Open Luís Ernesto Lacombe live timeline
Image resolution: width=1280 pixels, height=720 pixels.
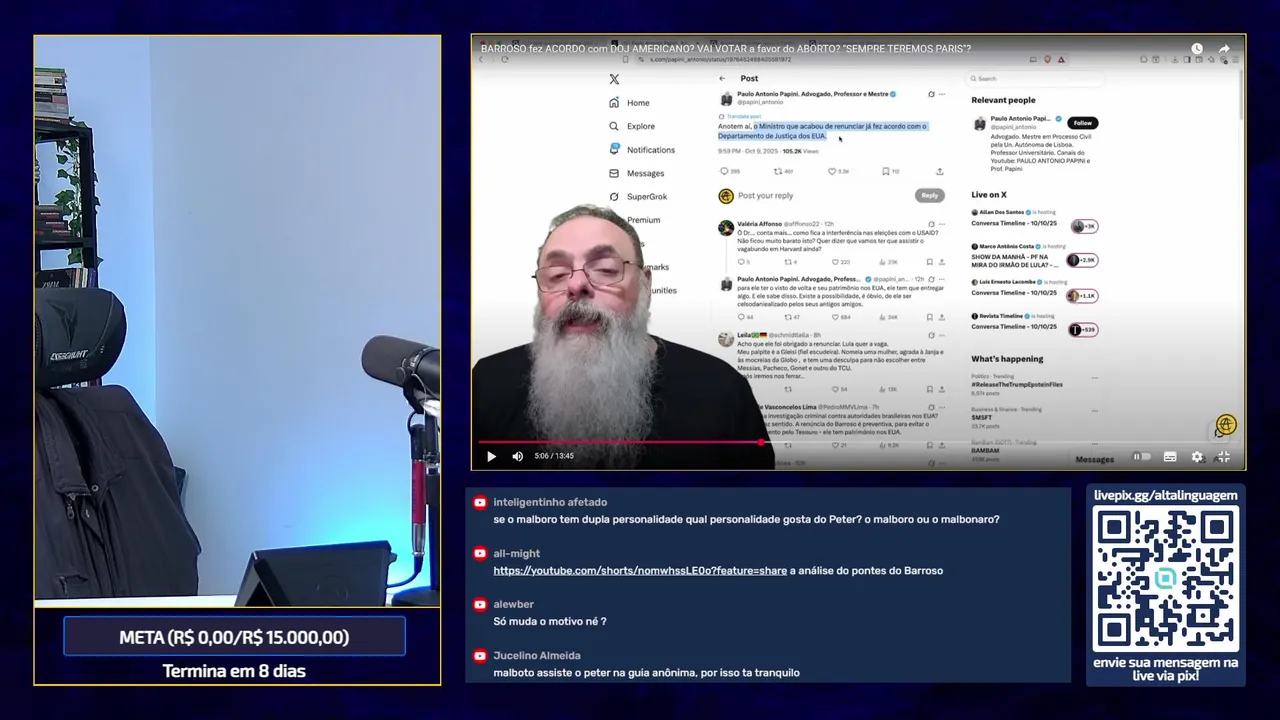click(x=1034, y=288)
